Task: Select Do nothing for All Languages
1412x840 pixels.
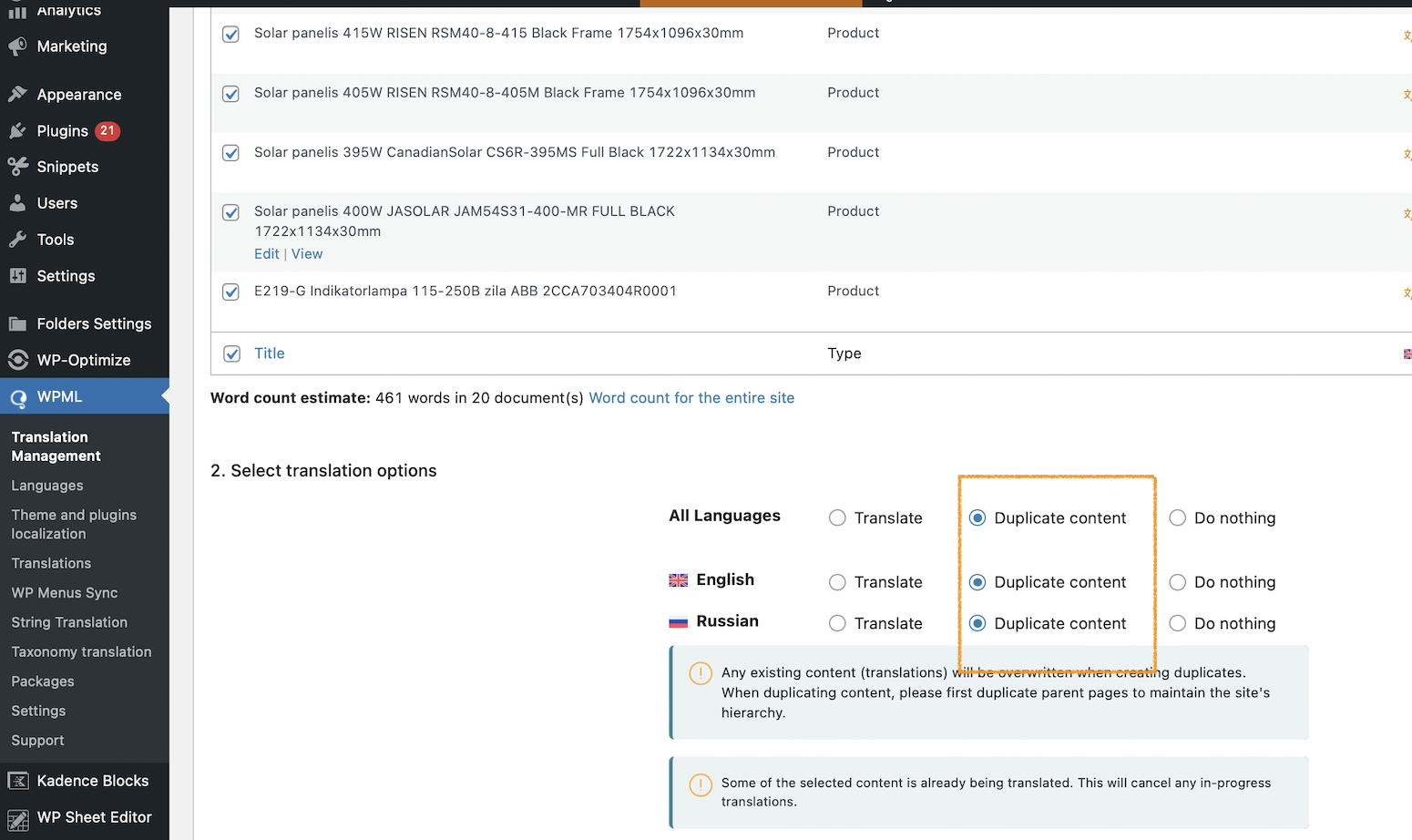Action: coord(1178,517)
